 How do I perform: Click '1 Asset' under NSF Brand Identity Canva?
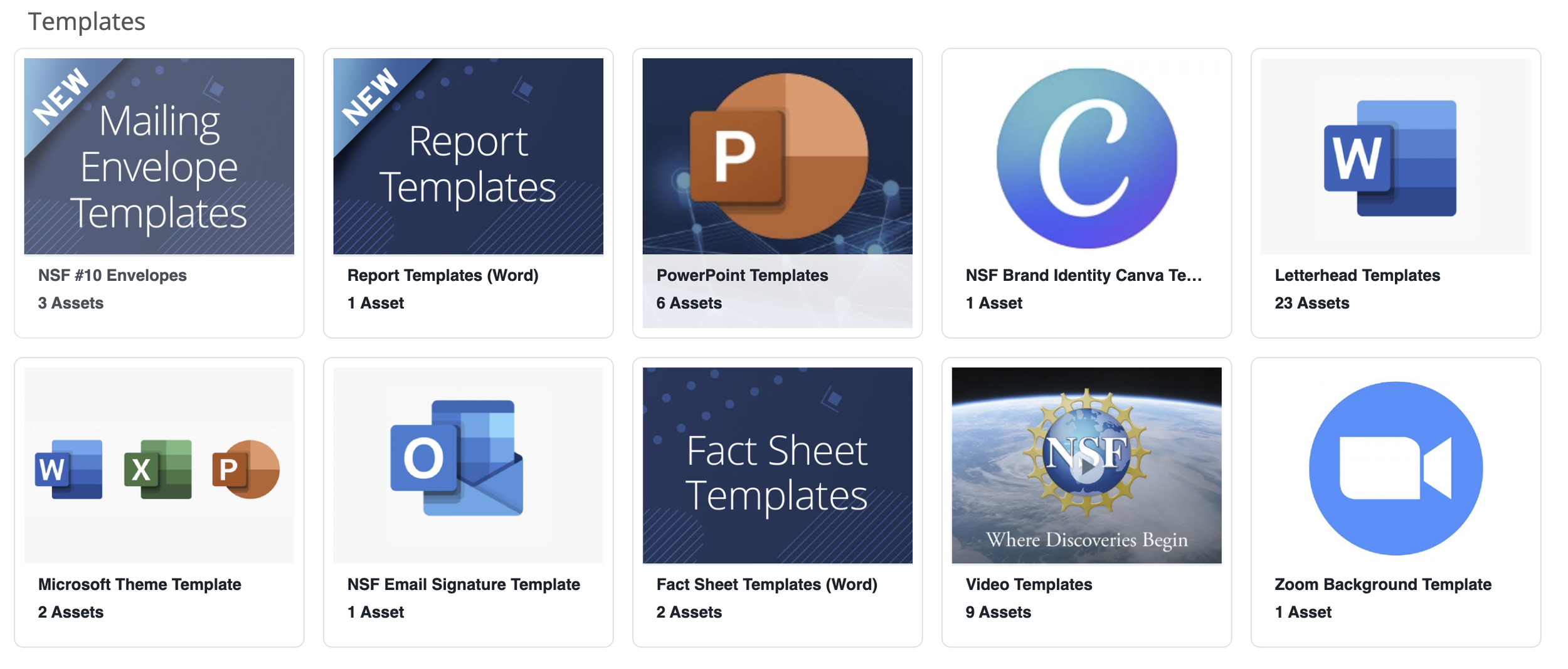(993, 303)
